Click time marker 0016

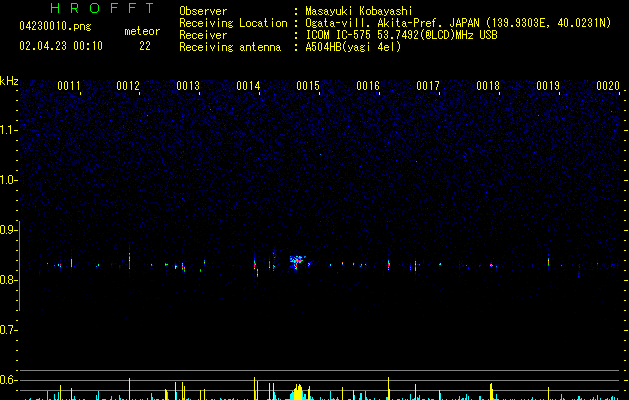pyautogui.click(x=368, y=86)
